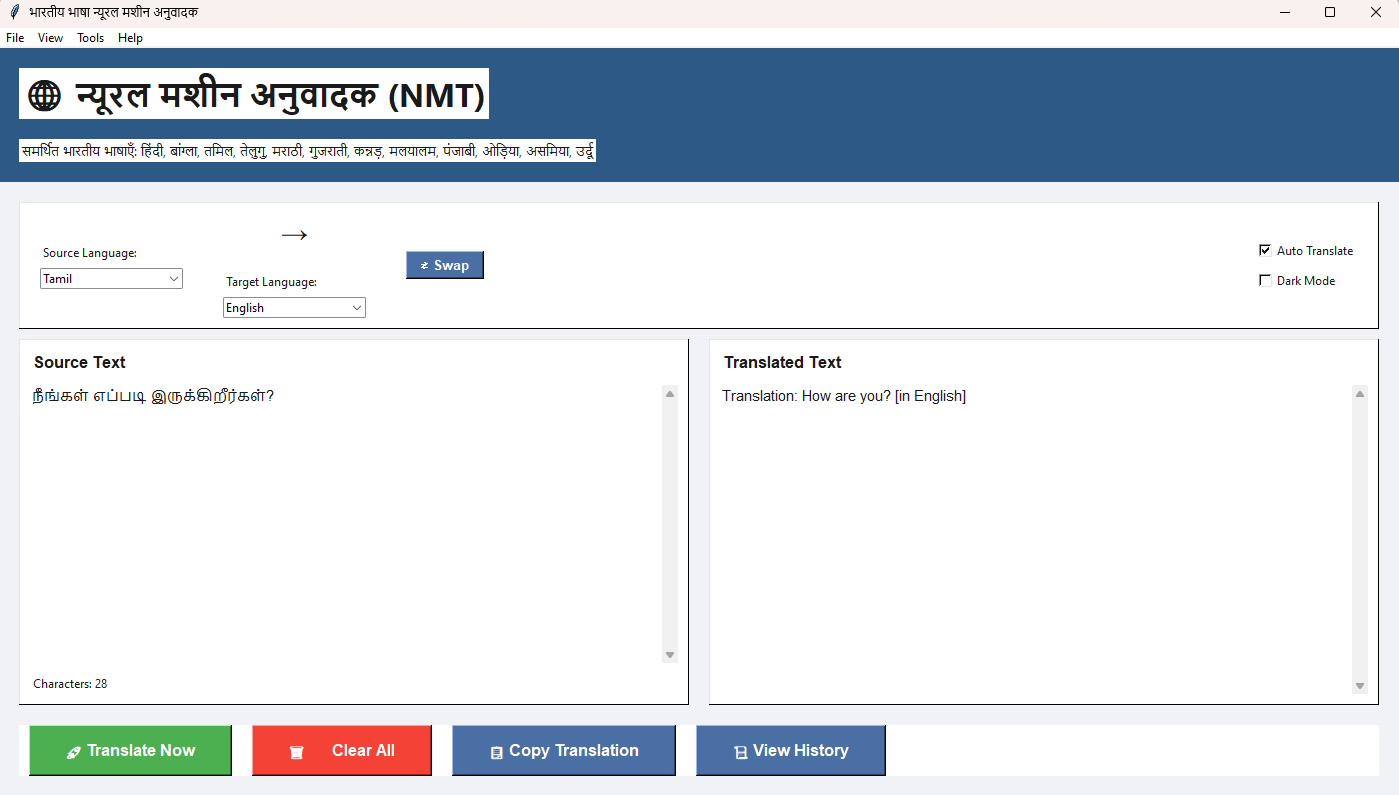This screenshot has width=1399, height=795.
Task: Open the Help menu
Action: [x=130, y=38]
